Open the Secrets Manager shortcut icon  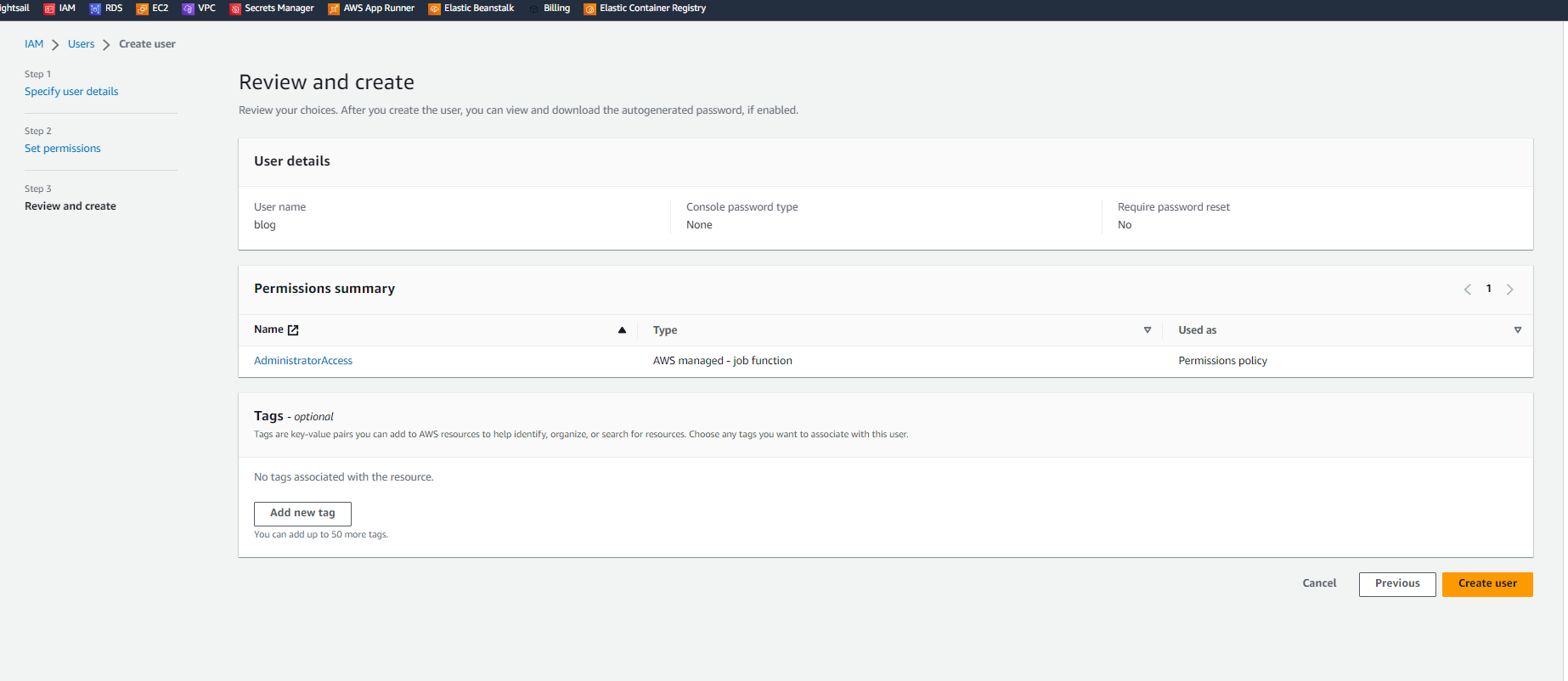235,8
